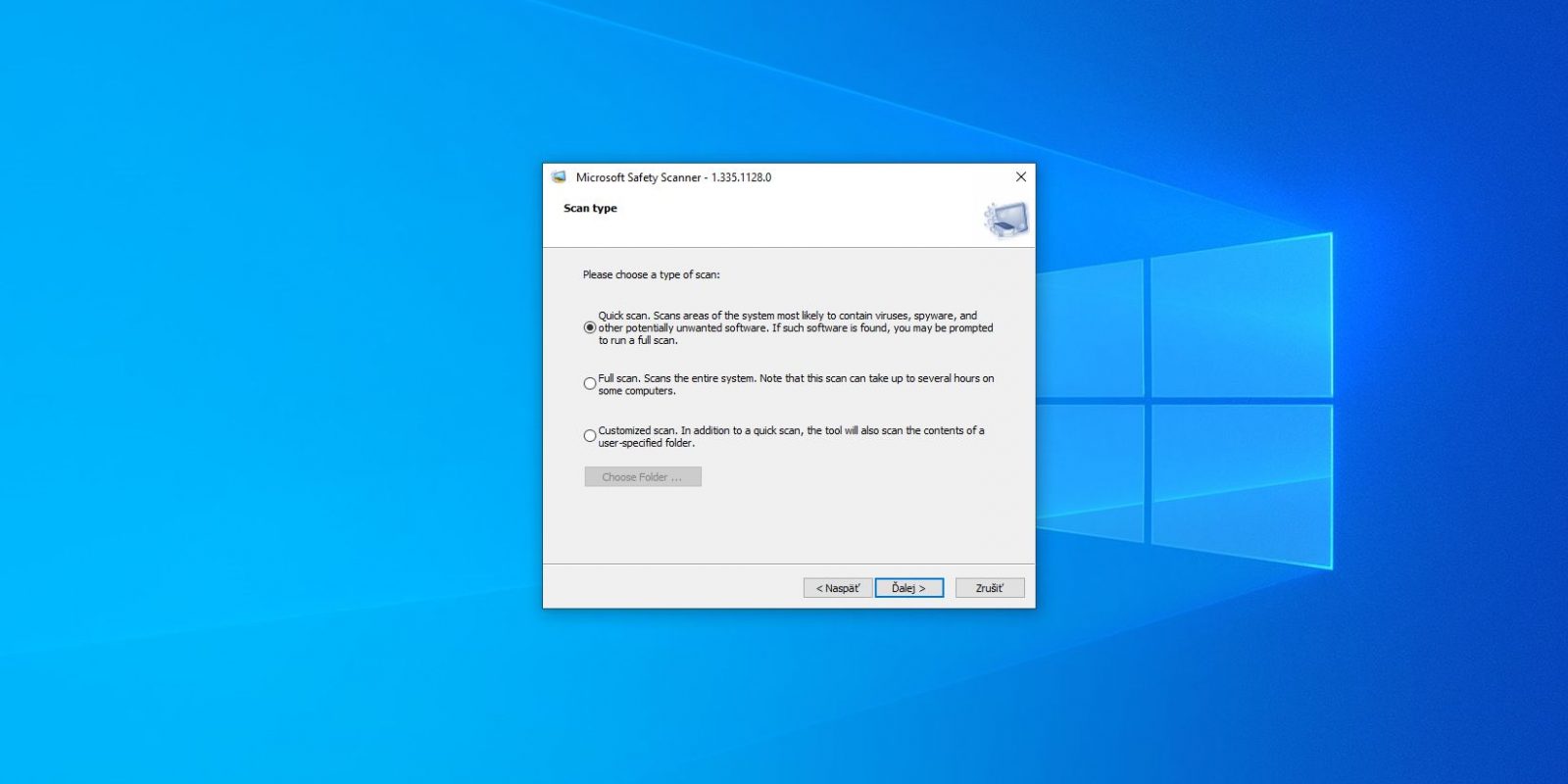Click the Windows logo on the wallpaper
Image resolution: width=1568 pixels, height=784 pixels.
(x=1184, y=400)
